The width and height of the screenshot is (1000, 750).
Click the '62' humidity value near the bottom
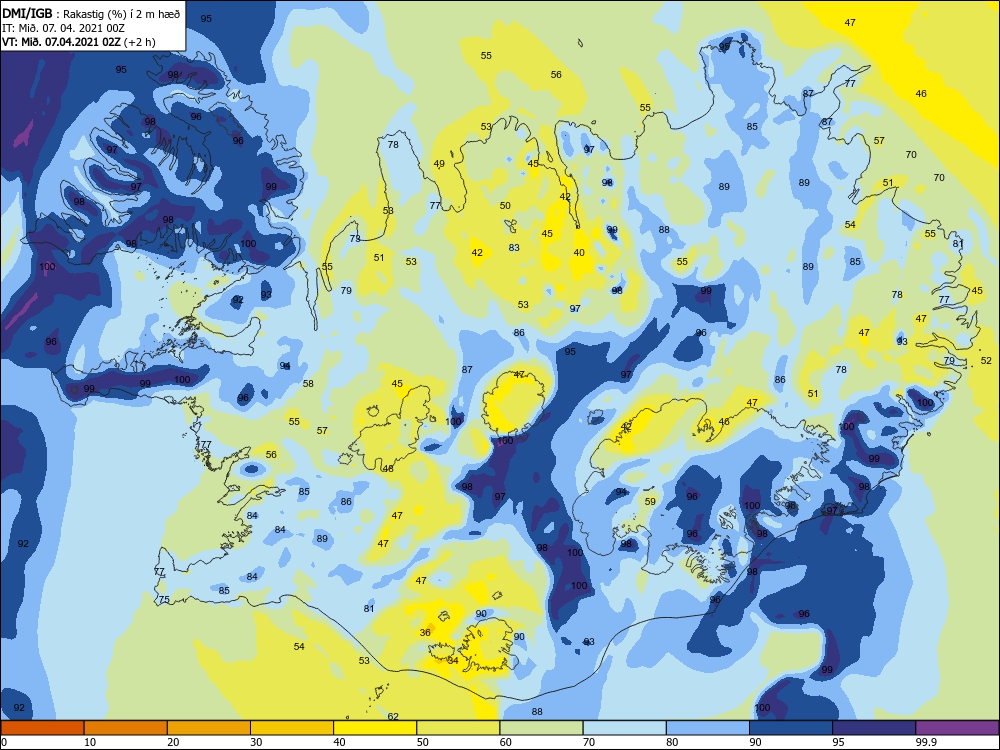coord(393,716)
